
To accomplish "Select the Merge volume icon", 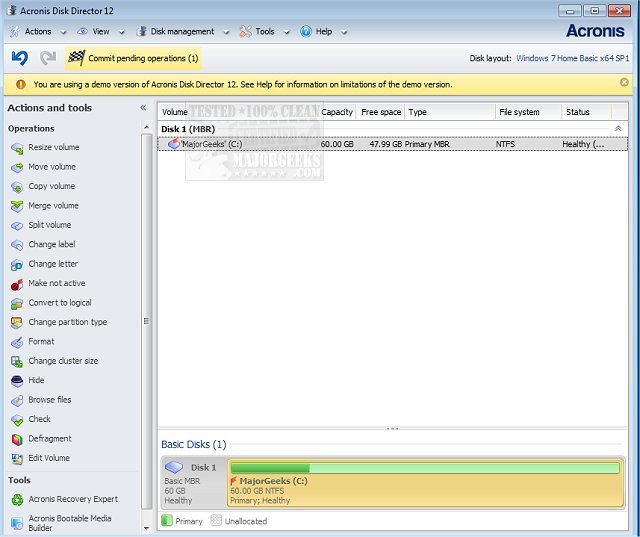I will pyautogui.click(x=17, y=206).
